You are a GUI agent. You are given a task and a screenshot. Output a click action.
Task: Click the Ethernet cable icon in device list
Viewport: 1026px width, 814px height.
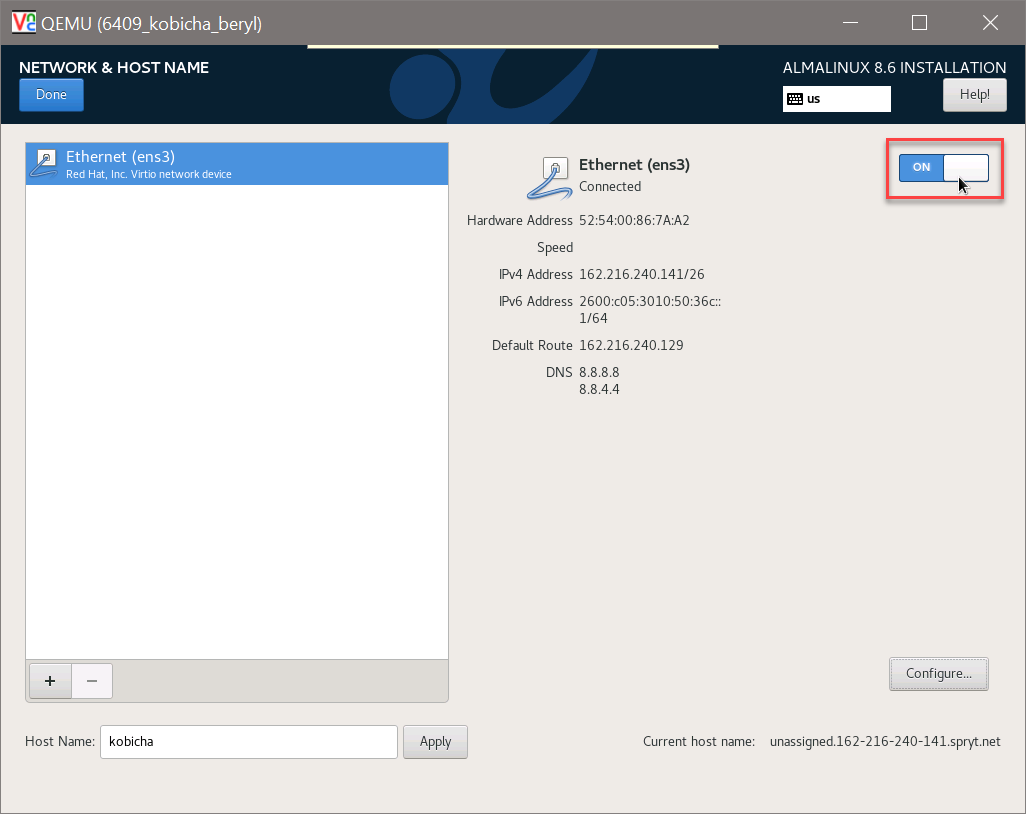click(x=44, y=164)
